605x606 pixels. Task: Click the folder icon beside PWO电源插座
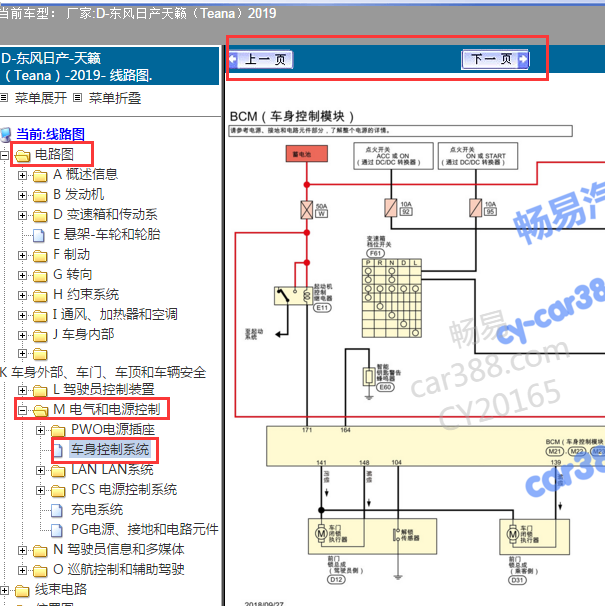[x=58, y=431]
